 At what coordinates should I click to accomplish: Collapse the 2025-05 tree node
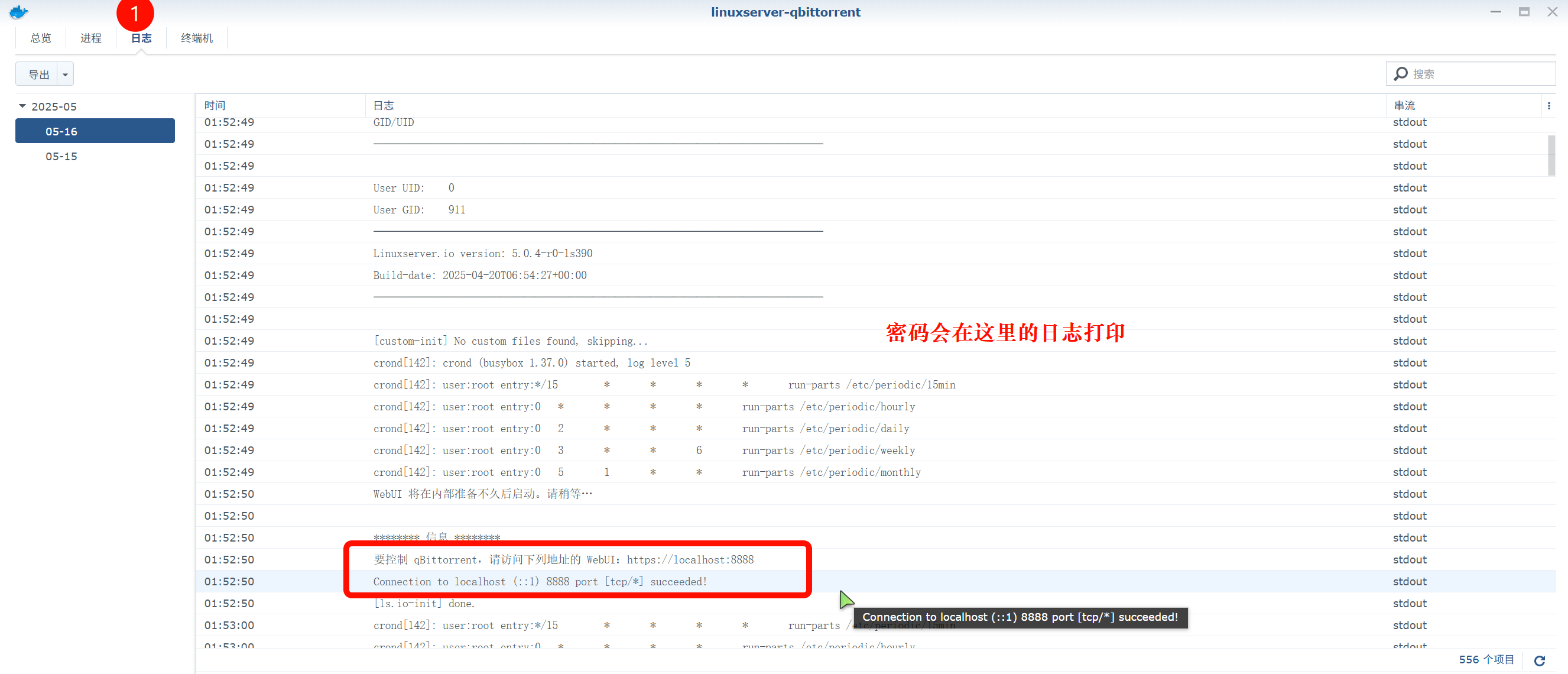pos(22,106)
